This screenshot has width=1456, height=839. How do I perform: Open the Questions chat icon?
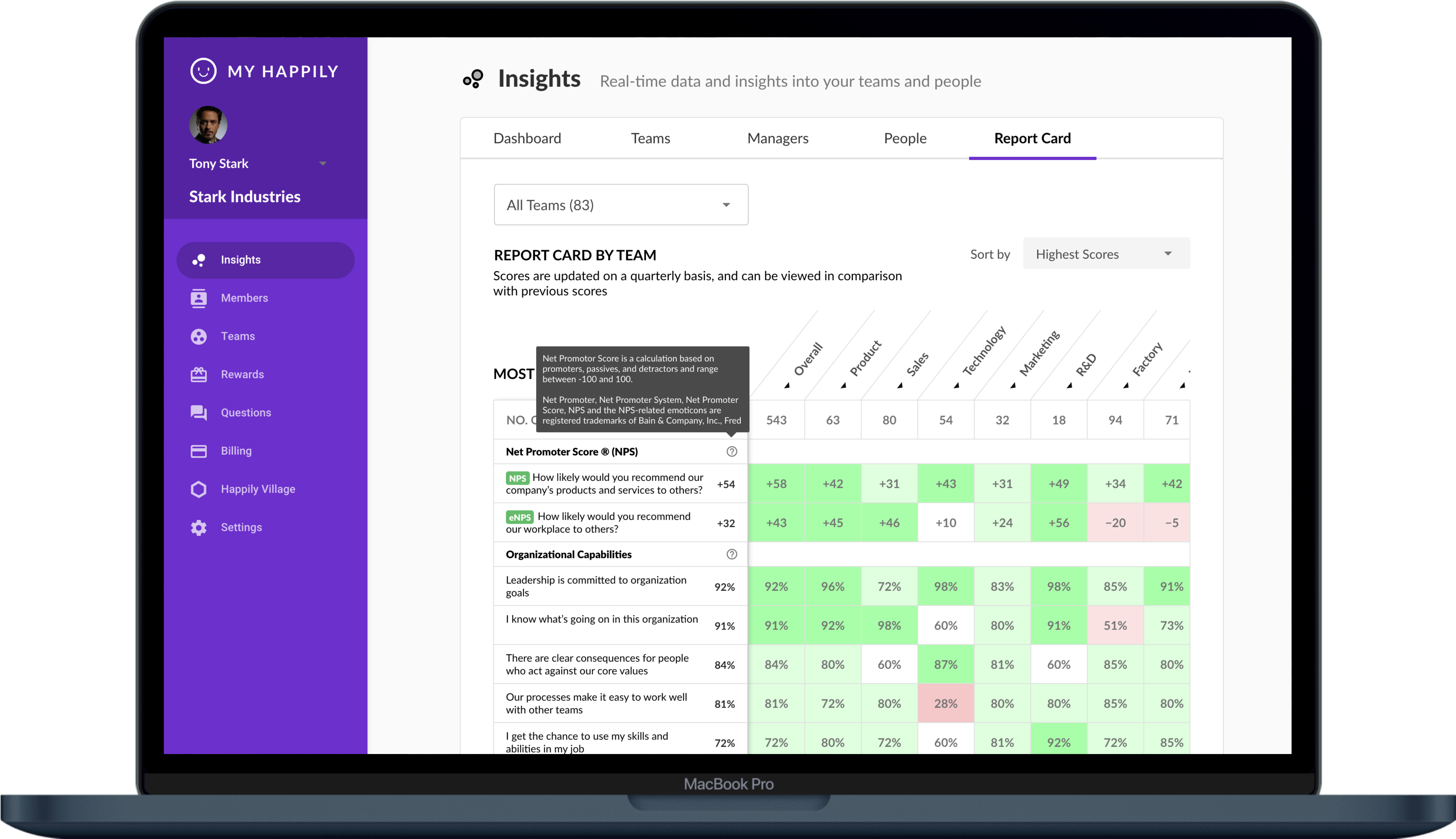click(x=199, y=413)
